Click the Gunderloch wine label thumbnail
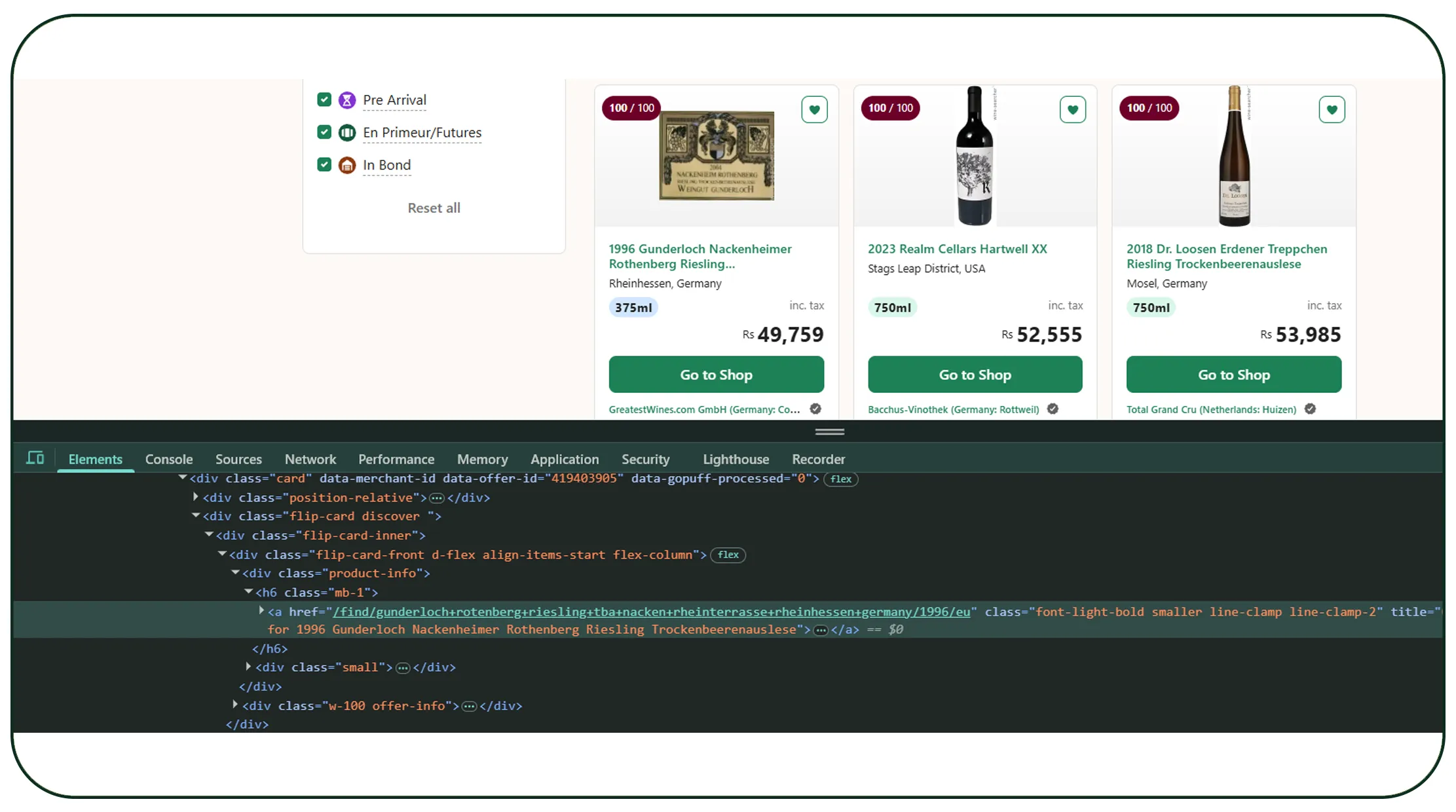Image resolution: width=1456 pixels, height=812 pixels. [x=717, y=156]
